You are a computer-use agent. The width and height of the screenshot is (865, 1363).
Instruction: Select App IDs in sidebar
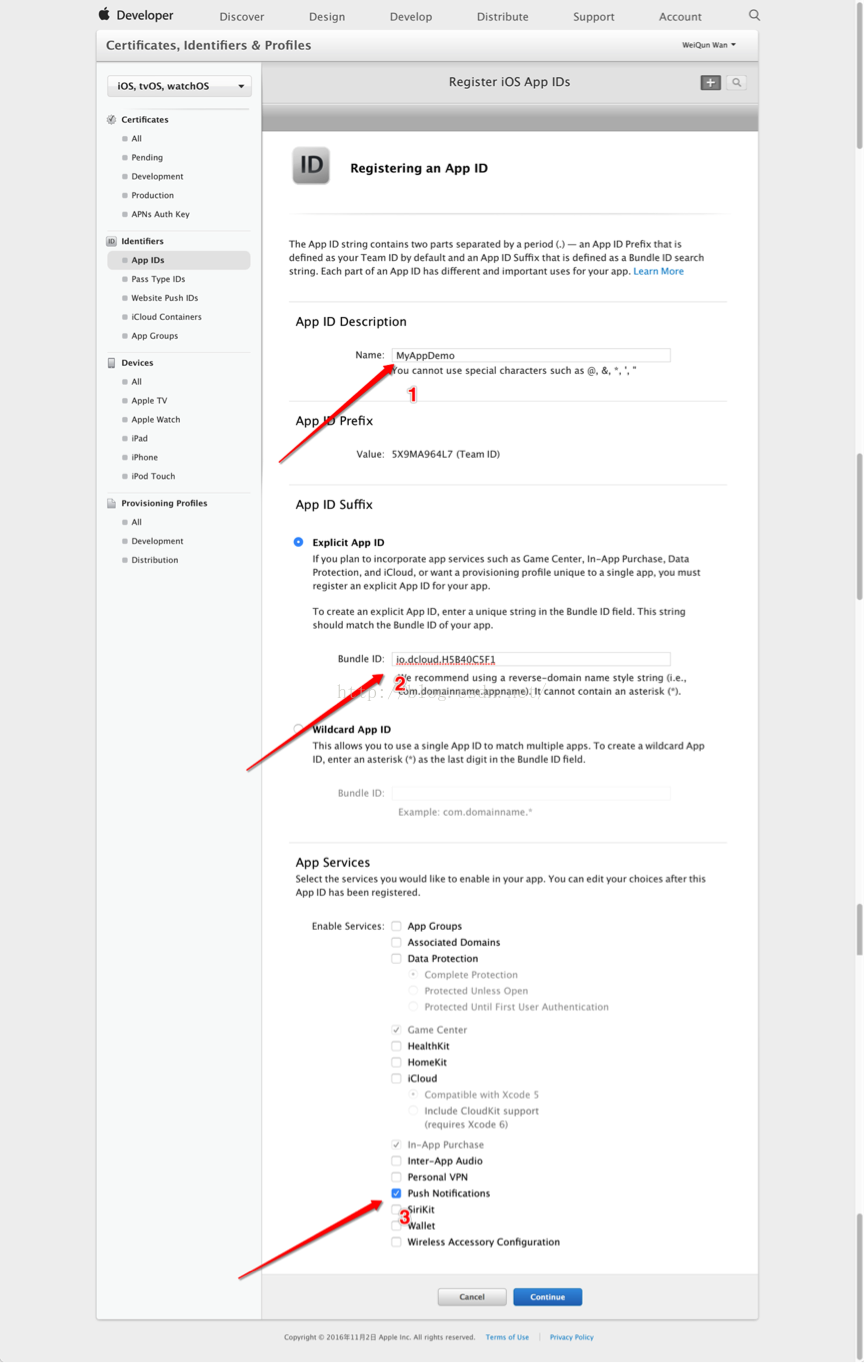[148, 260]
